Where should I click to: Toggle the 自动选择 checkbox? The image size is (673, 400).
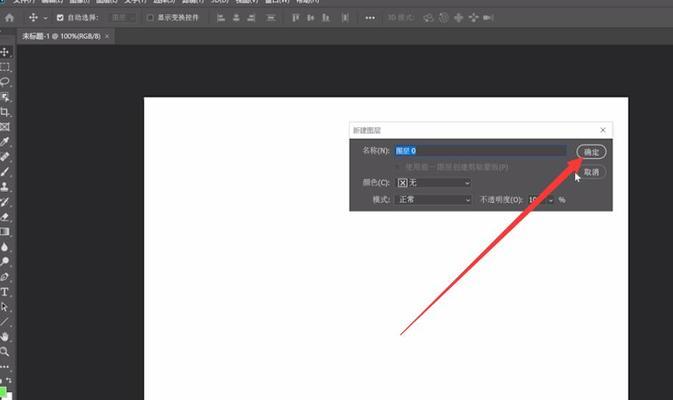60,18
